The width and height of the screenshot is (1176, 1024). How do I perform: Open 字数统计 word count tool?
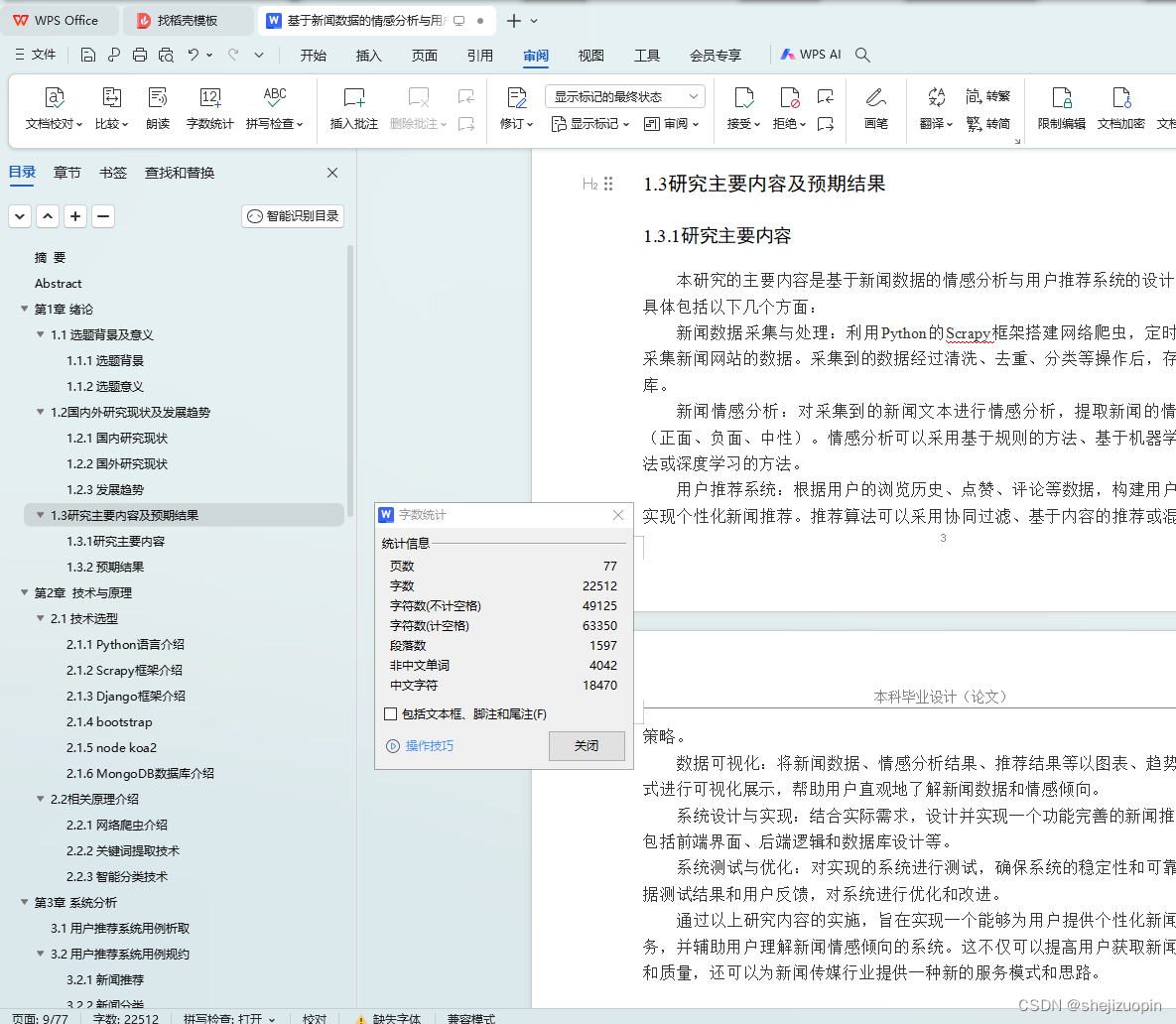pos(210,109)
